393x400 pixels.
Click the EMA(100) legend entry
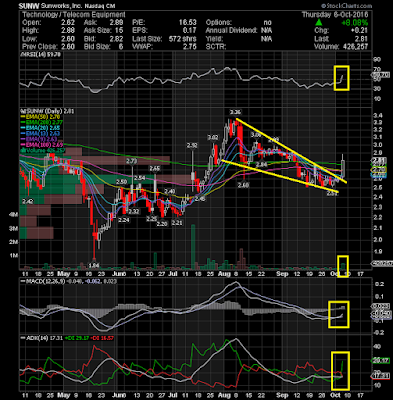coord(41,145)
